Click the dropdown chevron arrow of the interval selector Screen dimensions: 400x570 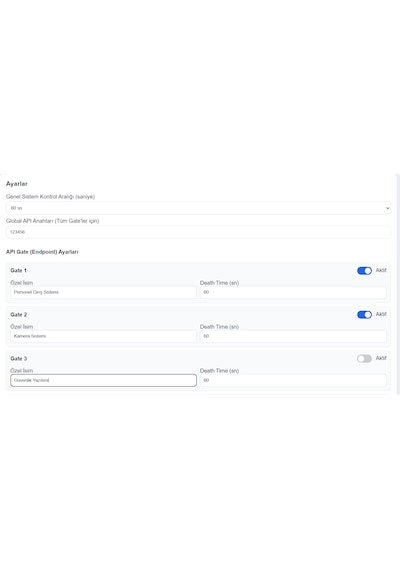(x=387, y=208)
